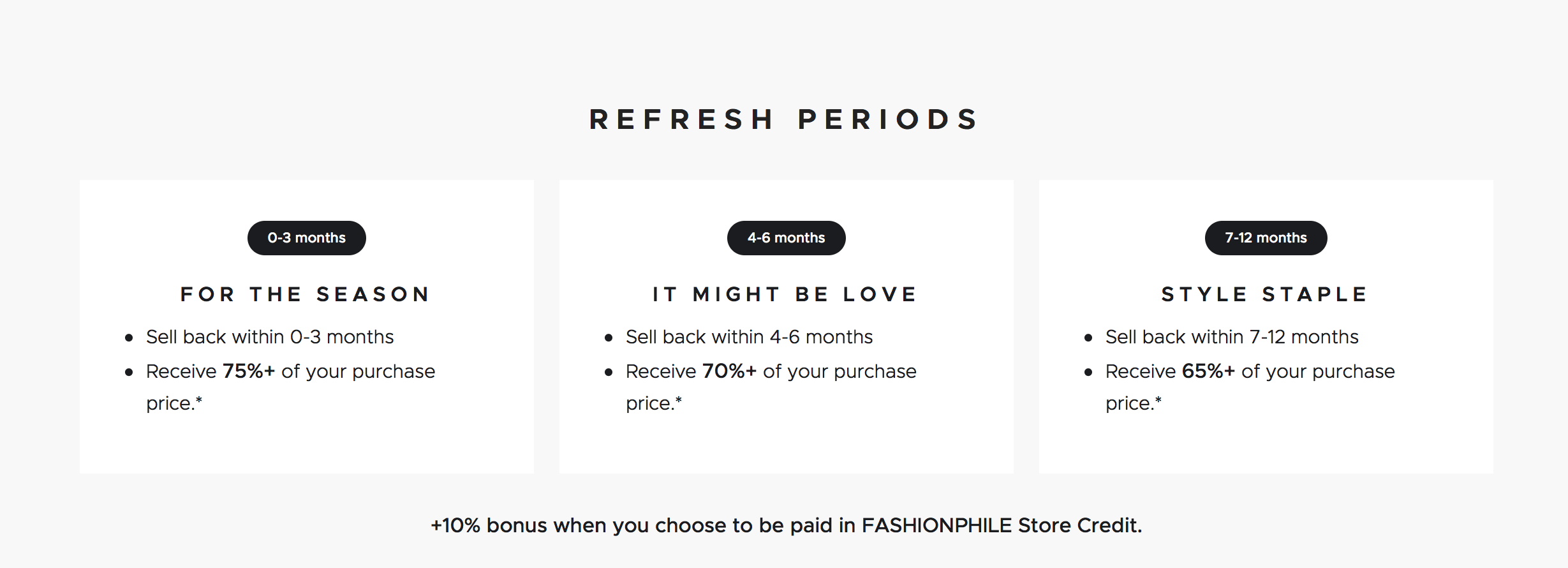This screenshot has width=1568, height=568.
Task: Click the bullet before 'Sell back within 0-3 months'
Action: [x=129, y=338]
